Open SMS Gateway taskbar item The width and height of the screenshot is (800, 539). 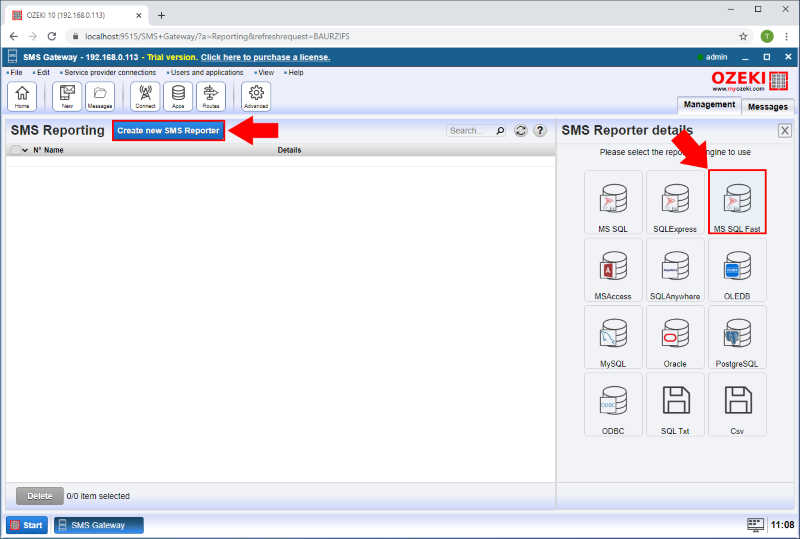(x=98, y=525)
